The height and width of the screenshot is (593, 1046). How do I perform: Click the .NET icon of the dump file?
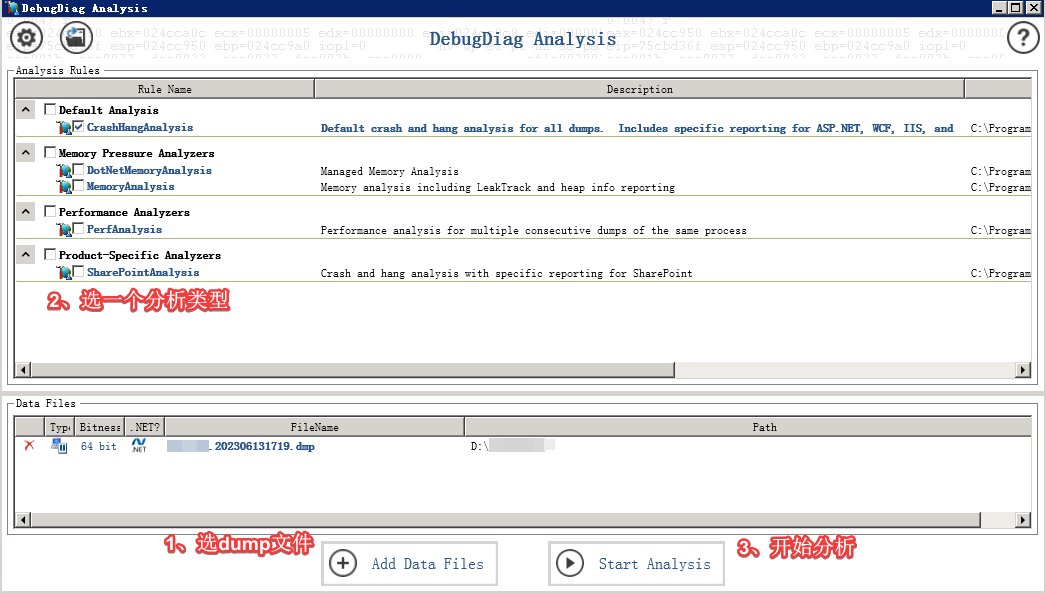(x=139, y=446)
